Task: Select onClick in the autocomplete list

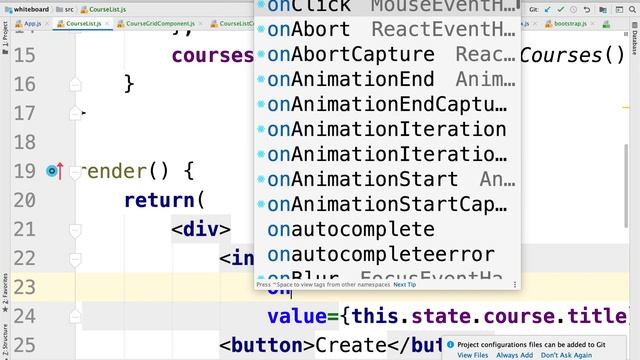Action: pyautogui.click(x=387, y=7)
